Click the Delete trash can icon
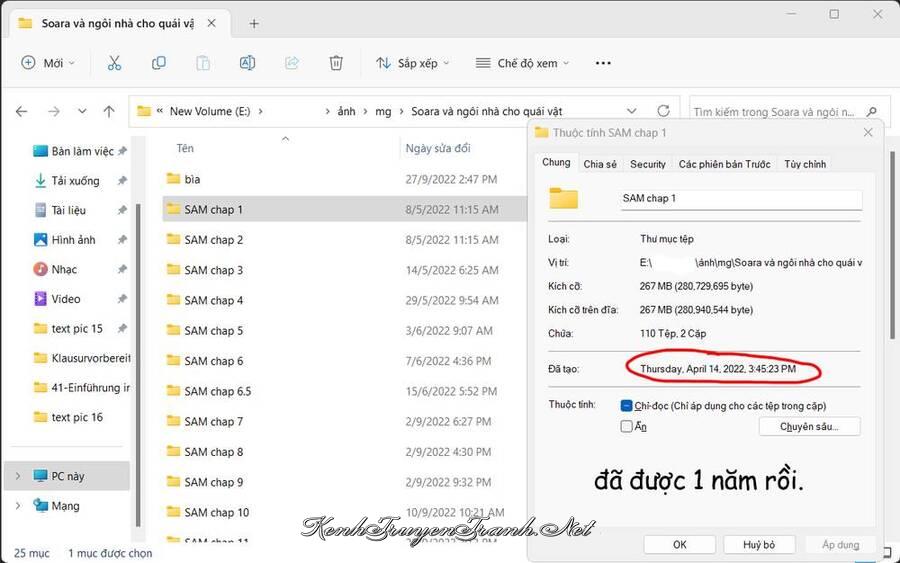The image size is (900, 563). pyautogui.click(x=336, y=63)
